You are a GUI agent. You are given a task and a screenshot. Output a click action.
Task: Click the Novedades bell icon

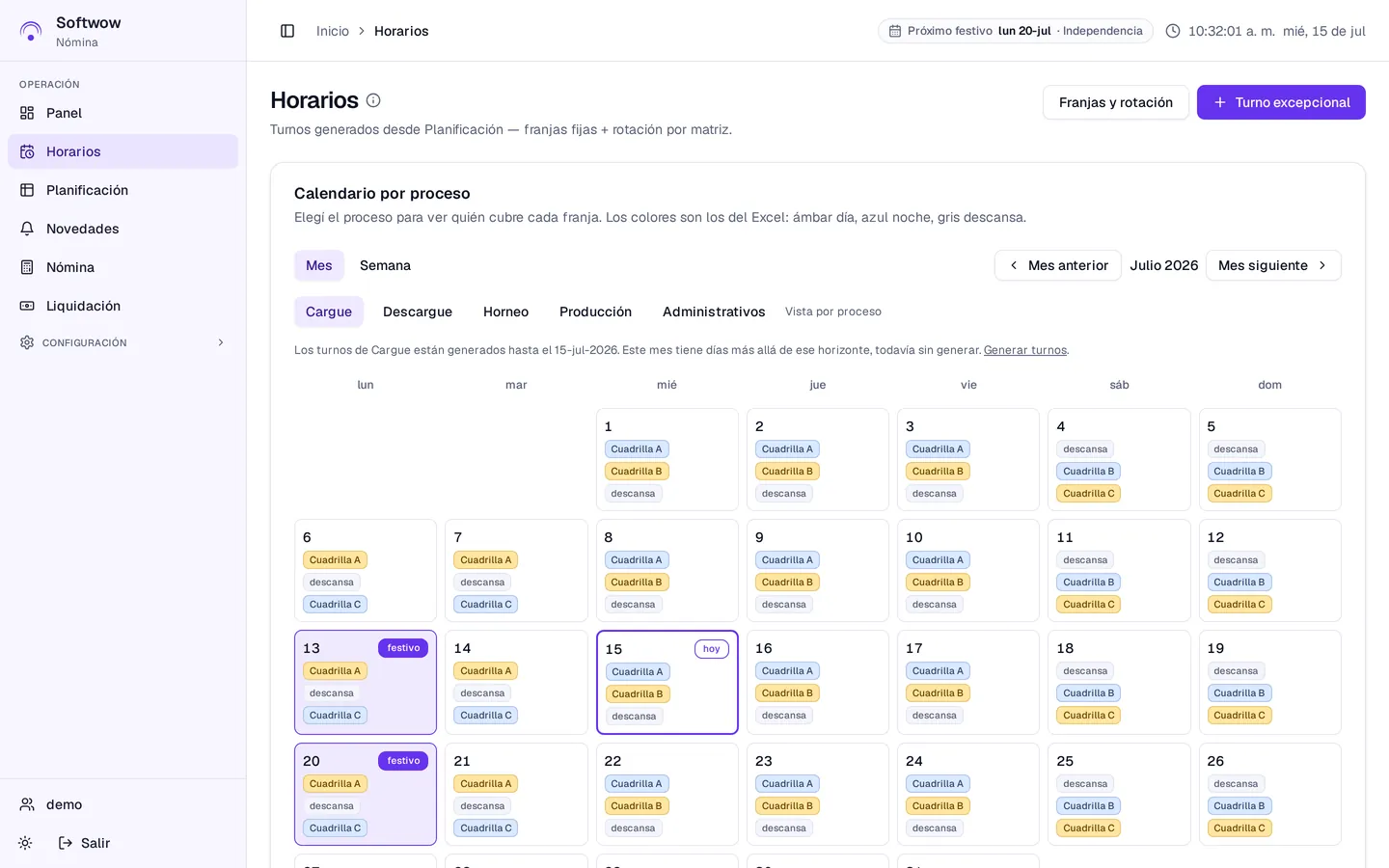coord(27,229)
